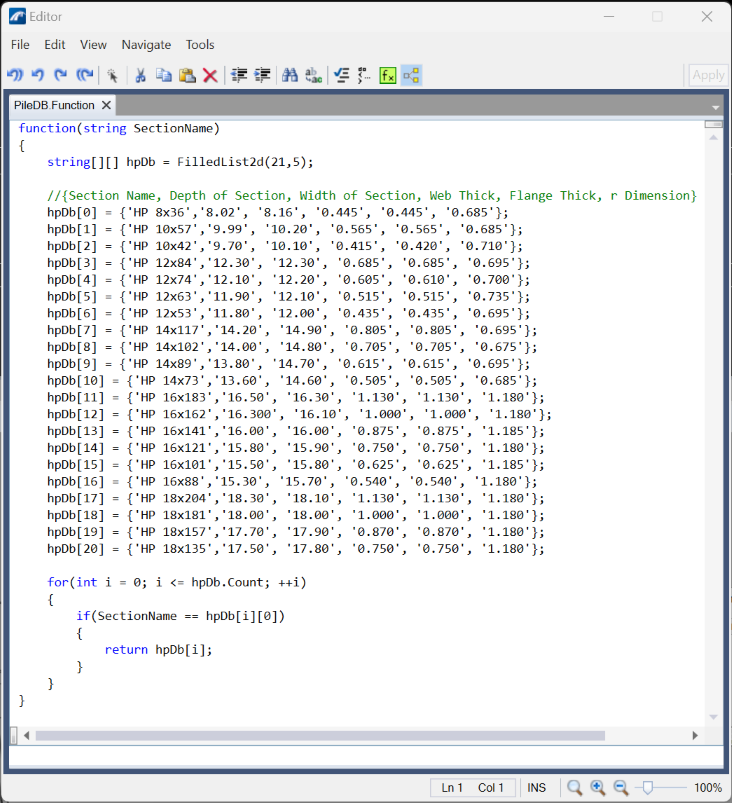Screen dimensions: 732x803
Task: Click the hpDb[20] index text
Action: (x=75, y=549)
